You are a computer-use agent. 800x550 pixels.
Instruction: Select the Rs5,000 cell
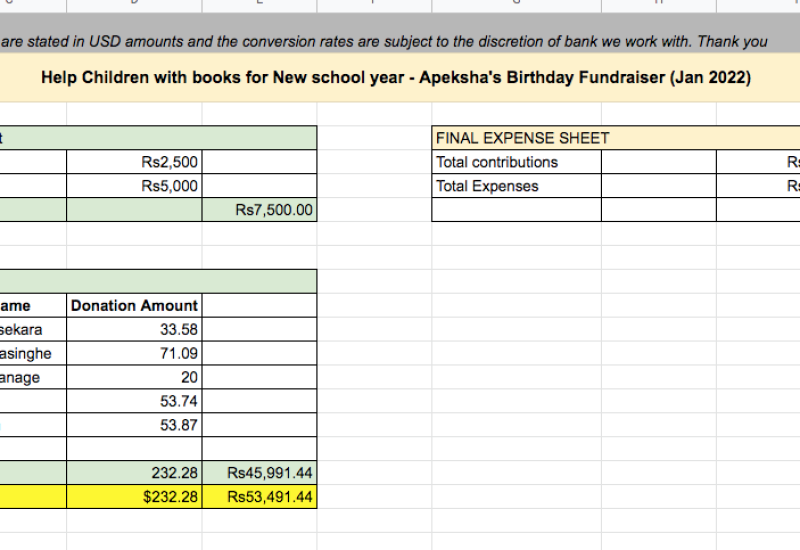tap(134, 186)
